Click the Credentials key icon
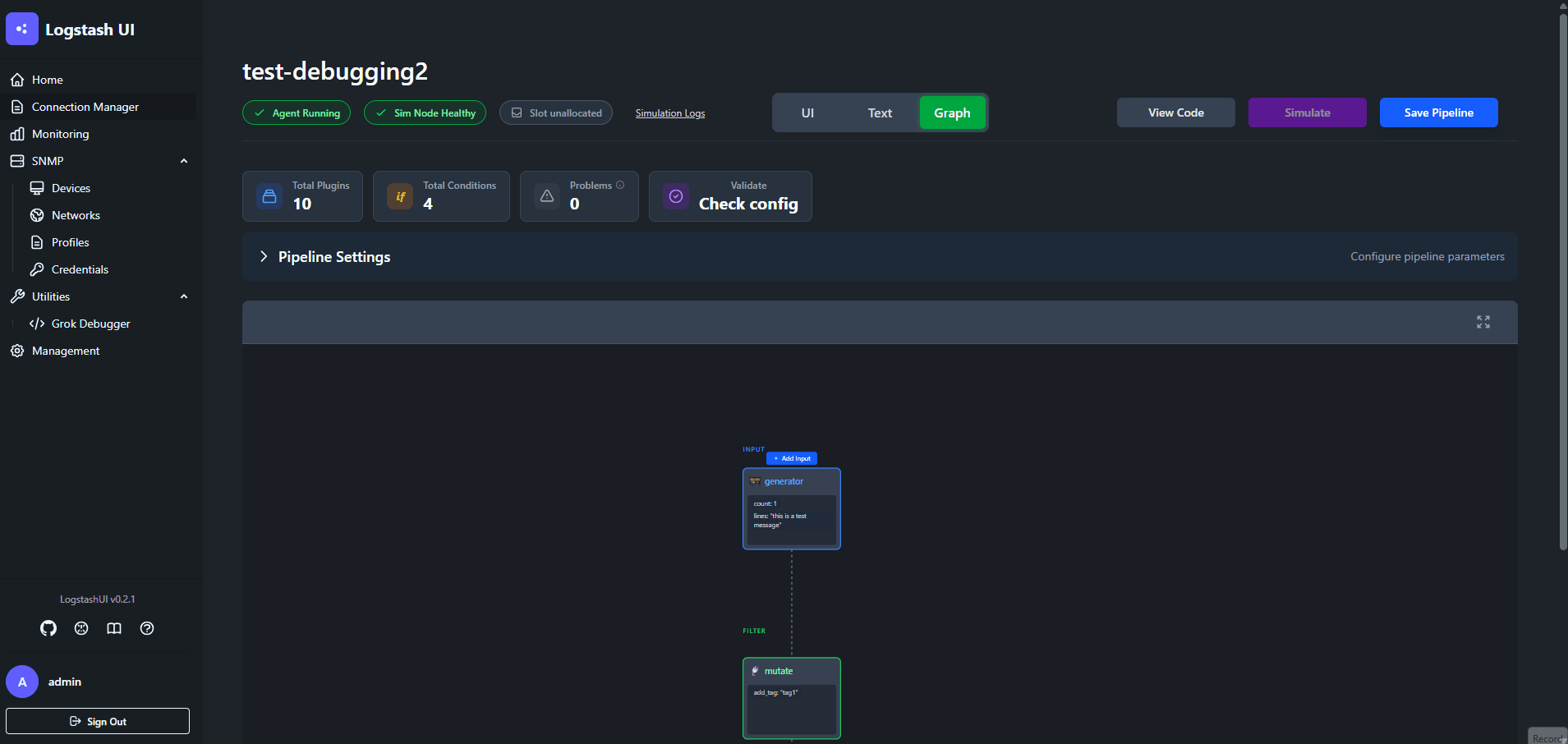 click(x=37, y=269)
